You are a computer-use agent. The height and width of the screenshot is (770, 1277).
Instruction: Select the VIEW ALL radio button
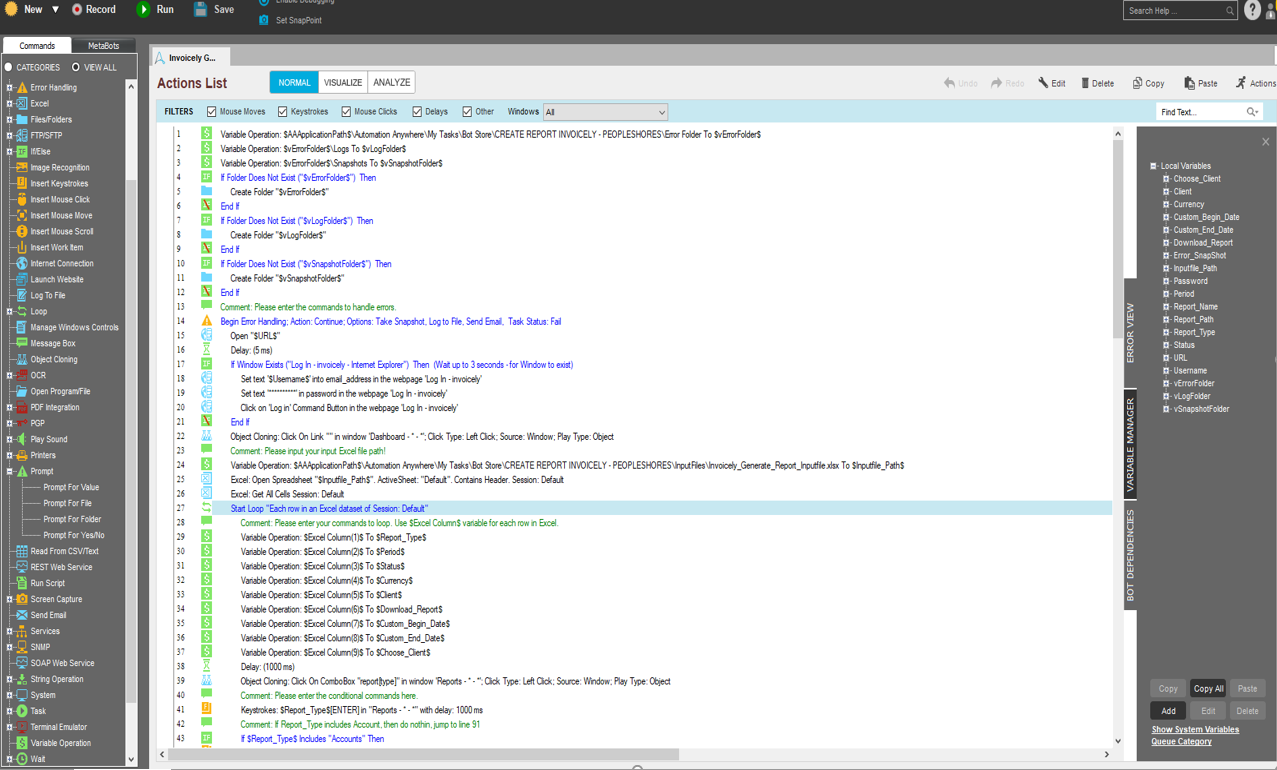click(76, 68)
